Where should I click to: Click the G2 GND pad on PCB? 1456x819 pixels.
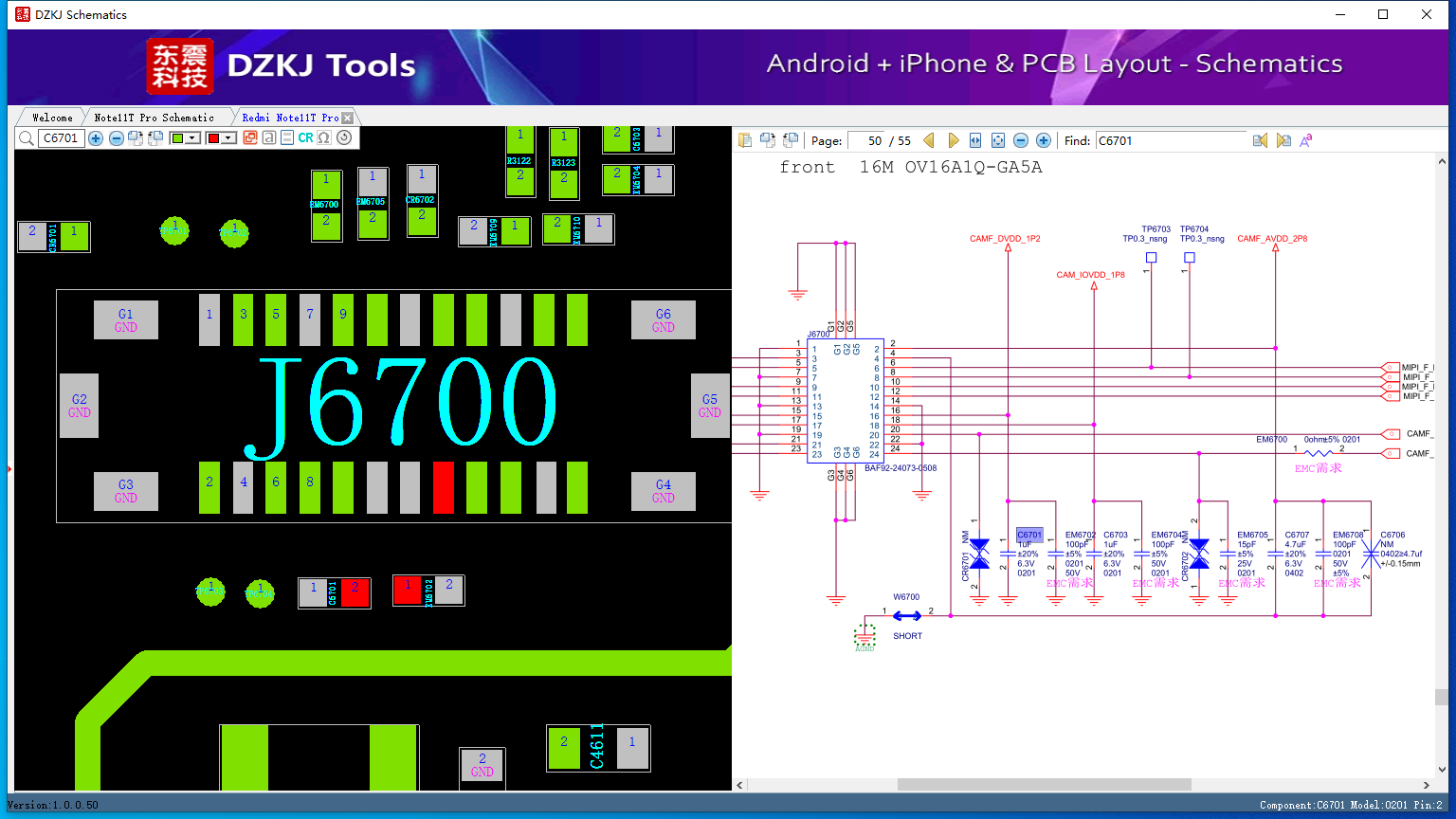[x=80, y=406]
